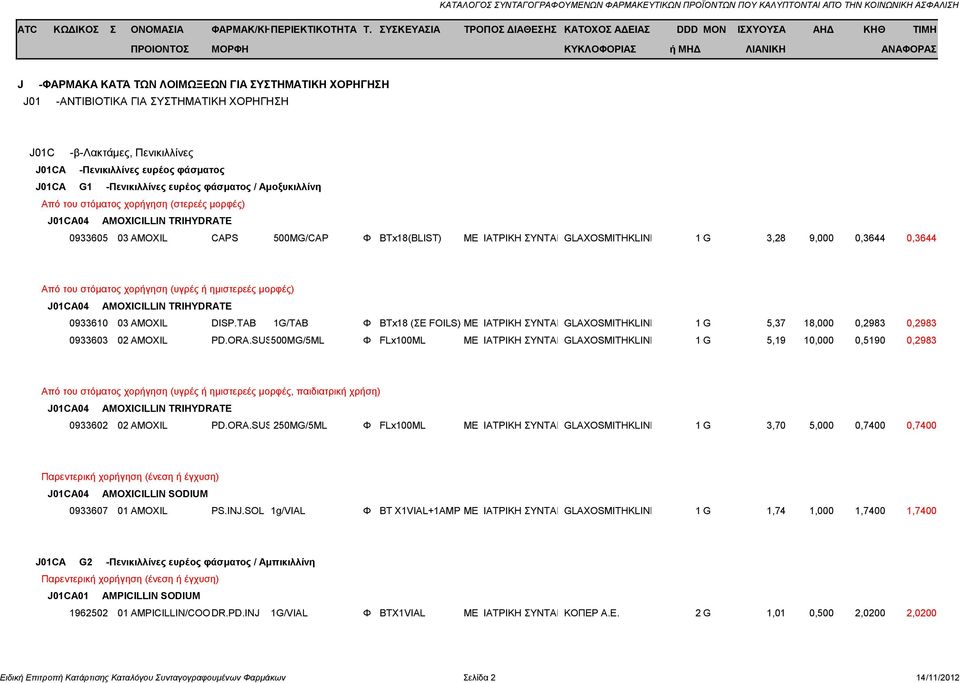Click heading J01C β-Λακτάμες, Πενικιλλίνες

[x=111, y=153]
